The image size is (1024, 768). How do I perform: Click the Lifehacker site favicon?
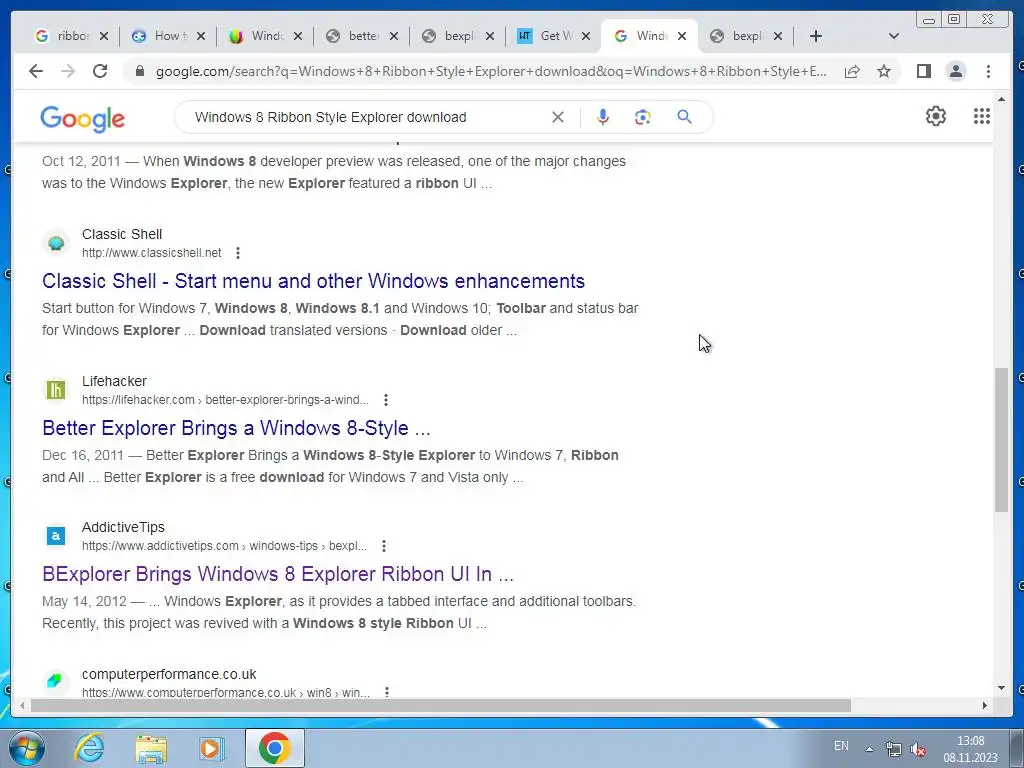click(56, 390)
